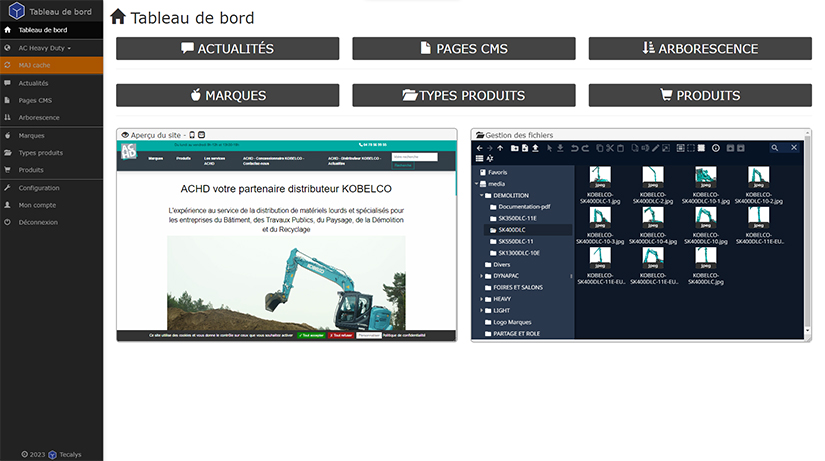Switch site preview to mobile view
The height and width of the screenshot is (461, 825).
click(192, 135)
